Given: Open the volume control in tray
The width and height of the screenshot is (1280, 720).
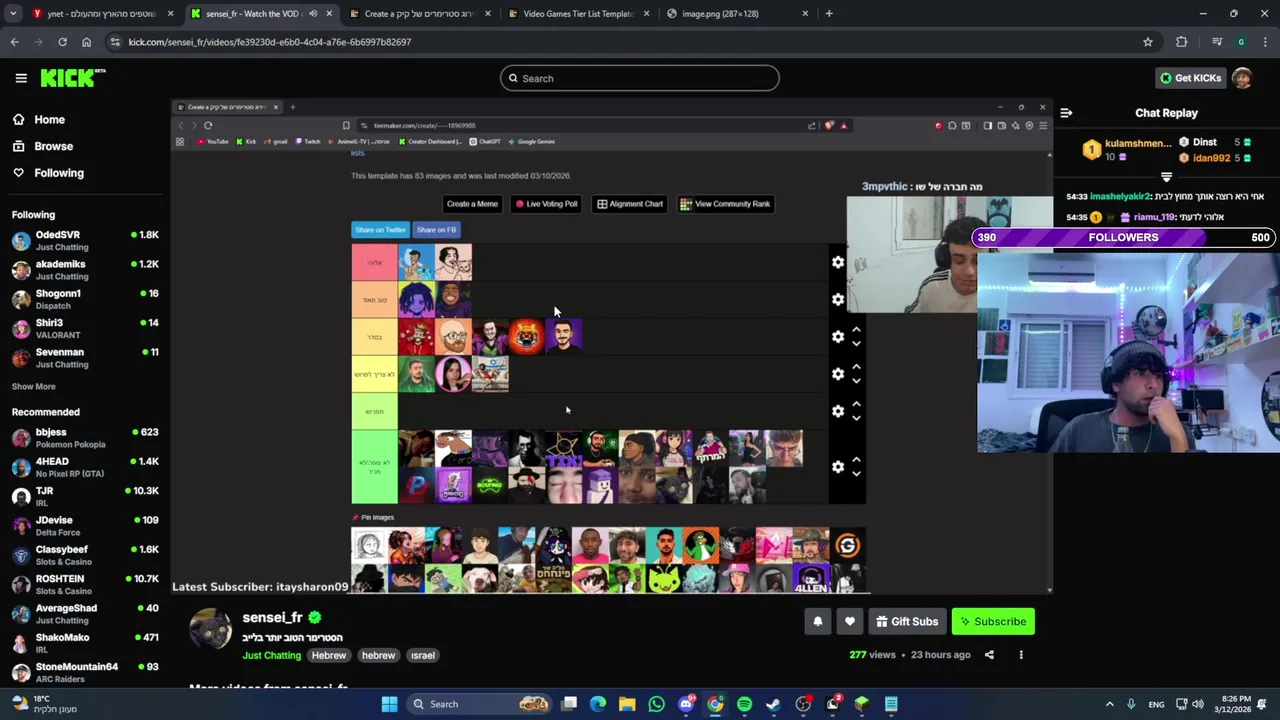Looking at the screenshot, I should click(1198, 704).
